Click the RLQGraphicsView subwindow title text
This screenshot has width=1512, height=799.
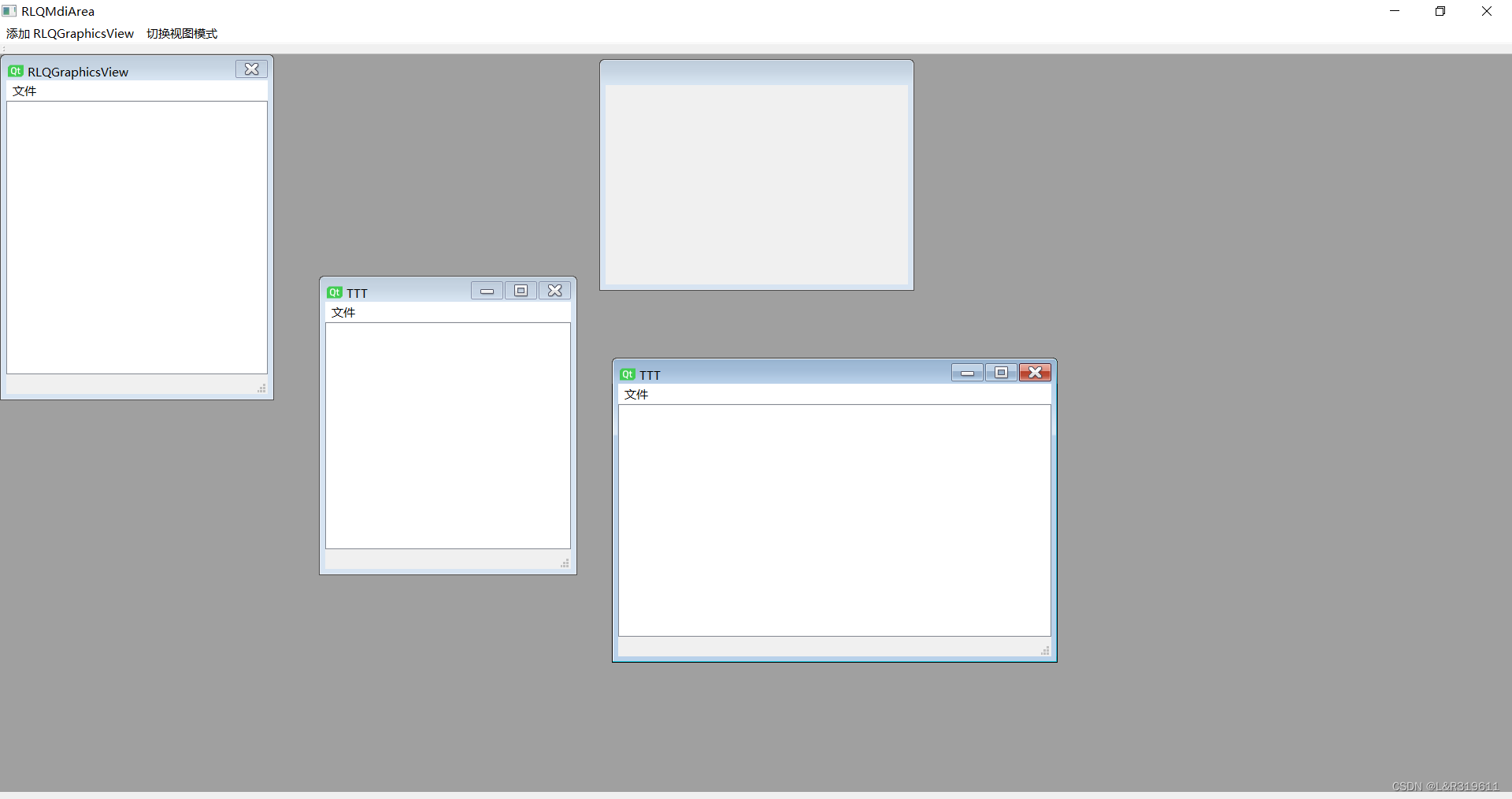coord(78,72)
